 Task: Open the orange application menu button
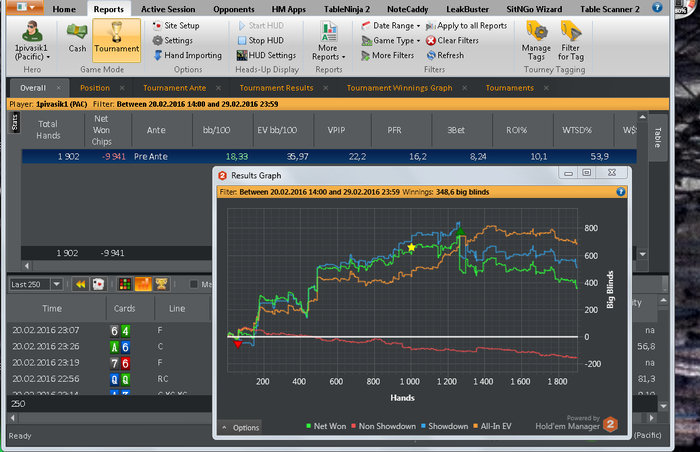25,7
